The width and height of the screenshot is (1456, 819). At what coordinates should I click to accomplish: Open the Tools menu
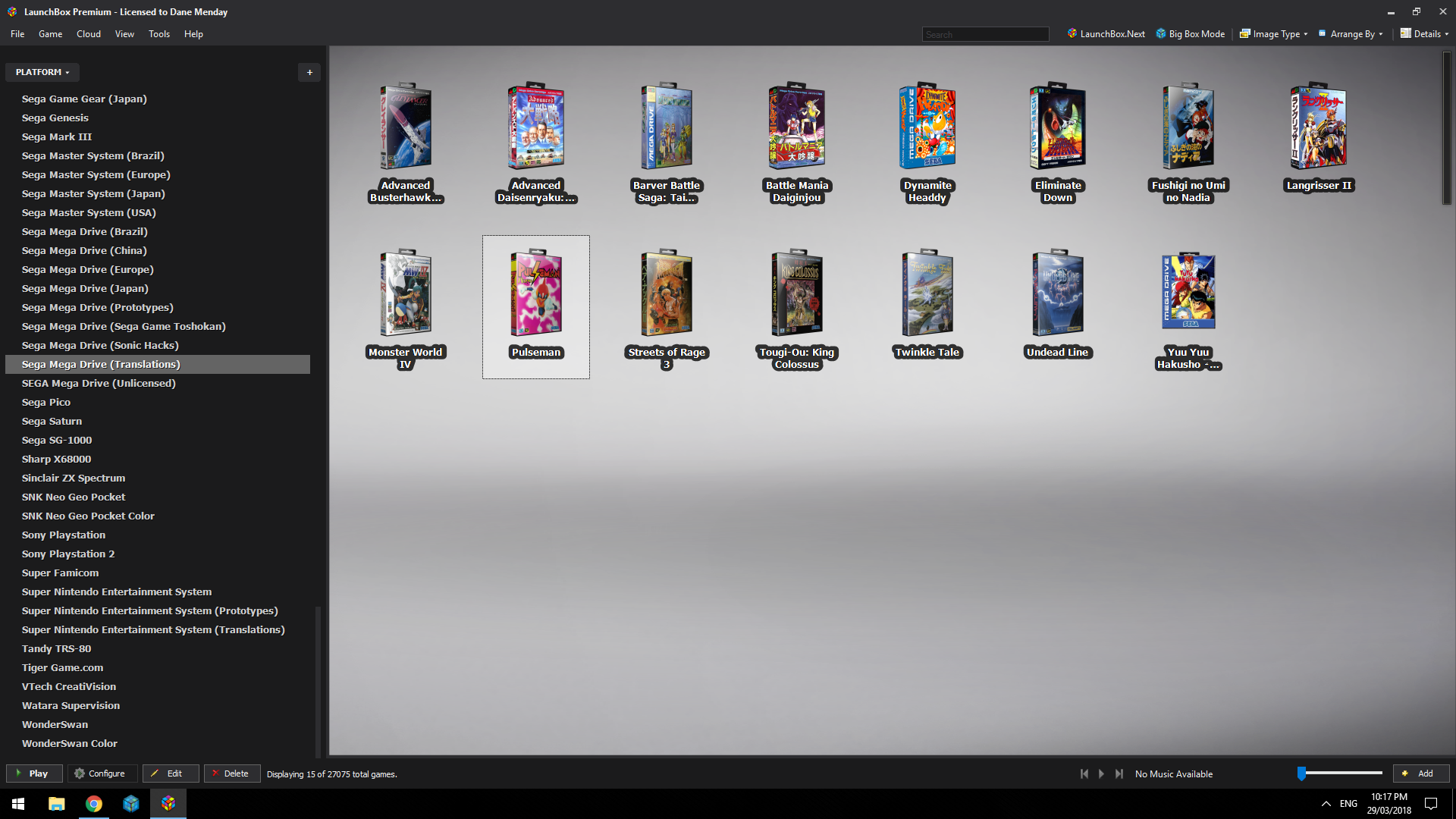[159, 34]
